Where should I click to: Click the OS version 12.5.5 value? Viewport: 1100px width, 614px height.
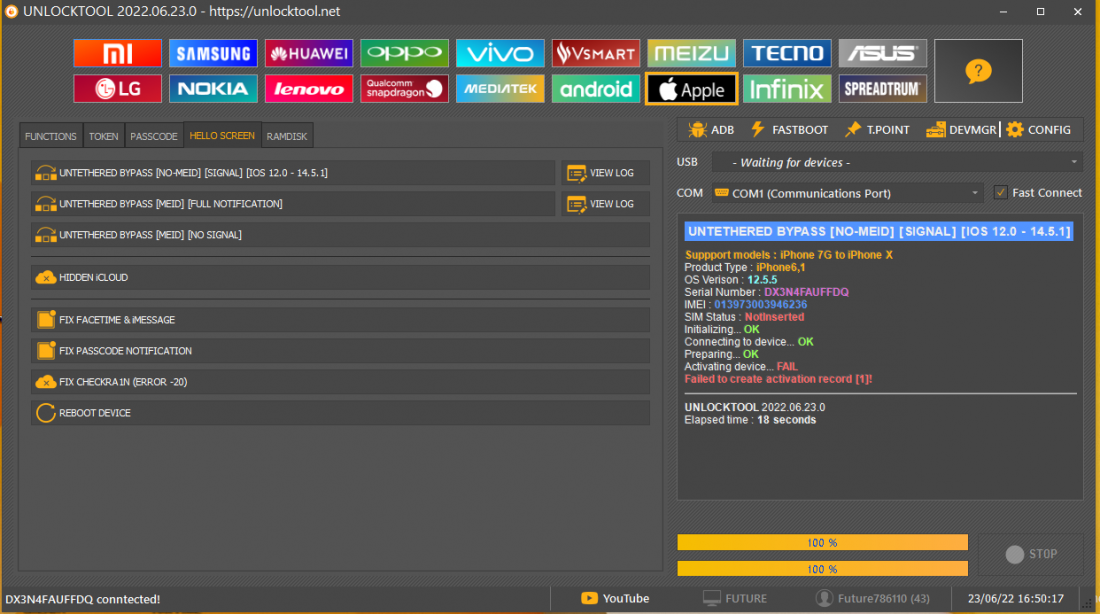click(x=762, y=280)
